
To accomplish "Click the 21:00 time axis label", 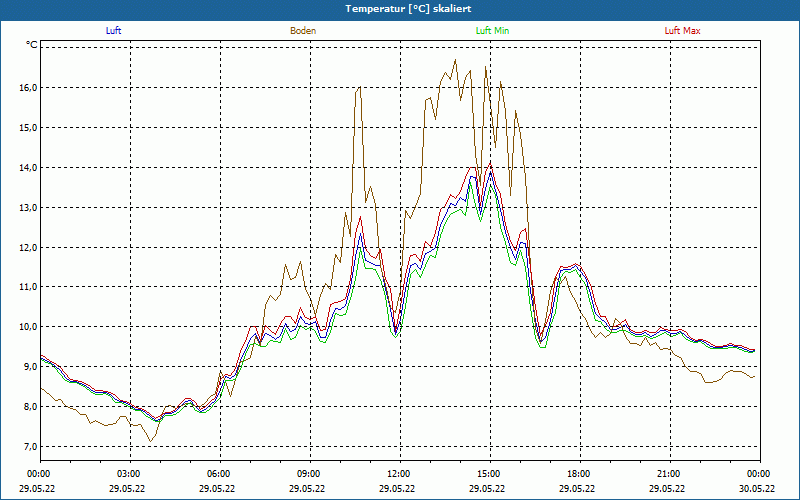I will click(670, 474).
